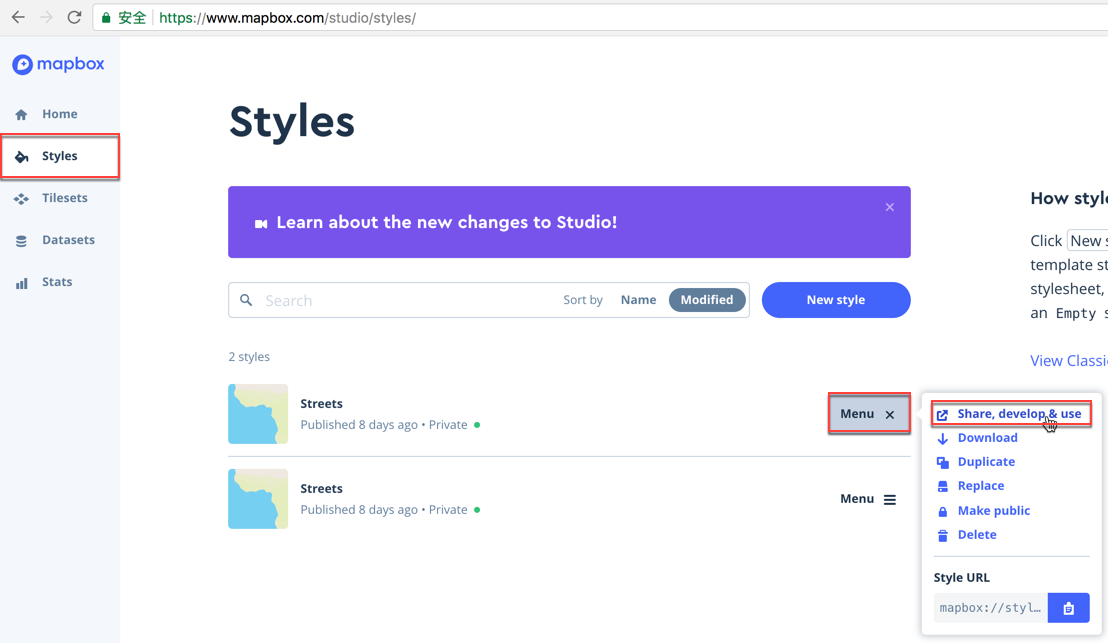
Task: Sort styles by Modified
Action: pyautogui.click(x=707, y=300)
